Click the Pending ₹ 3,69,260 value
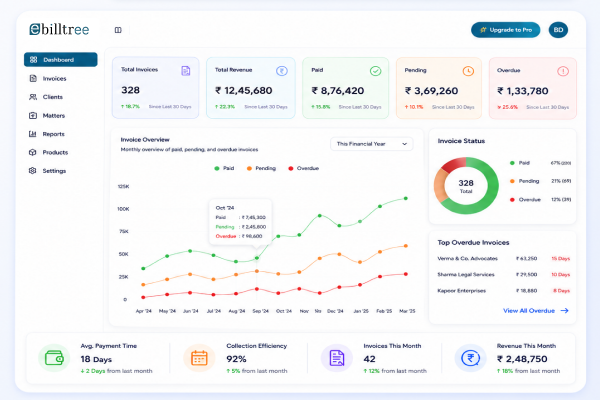600x400 pixels. coord(432,91)
